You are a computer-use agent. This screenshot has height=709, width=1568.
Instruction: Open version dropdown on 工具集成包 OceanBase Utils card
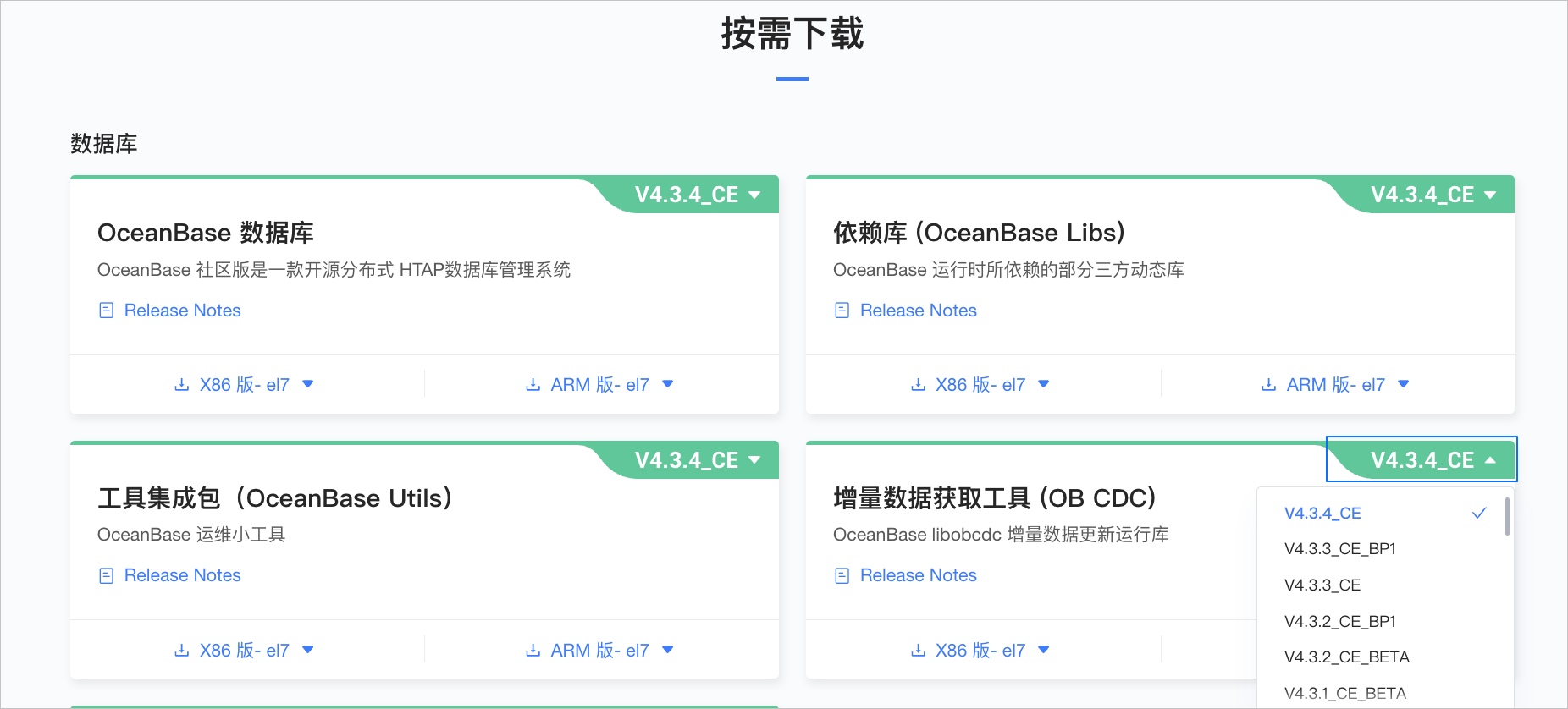coord(697,460)
